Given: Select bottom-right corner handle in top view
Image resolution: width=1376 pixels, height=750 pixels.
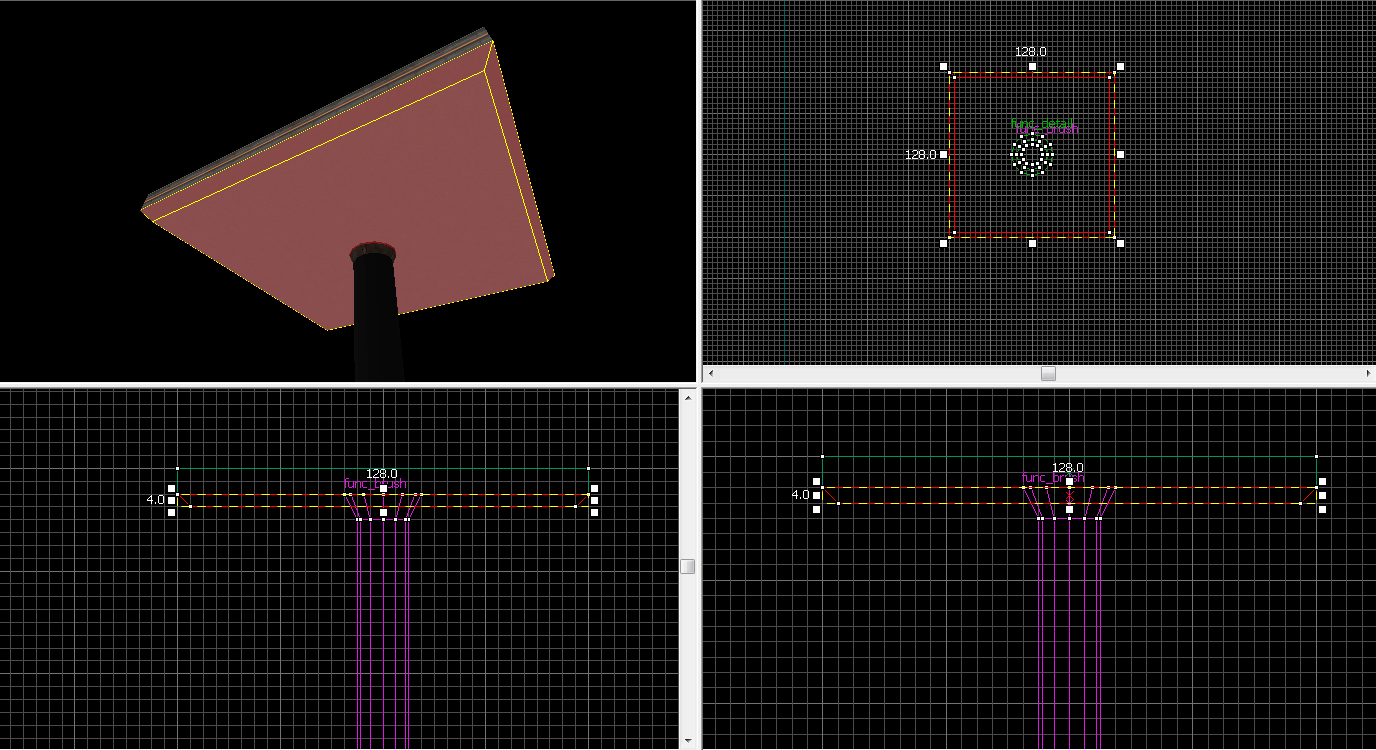Looking at the screenshot, I should click(1120, 243).
